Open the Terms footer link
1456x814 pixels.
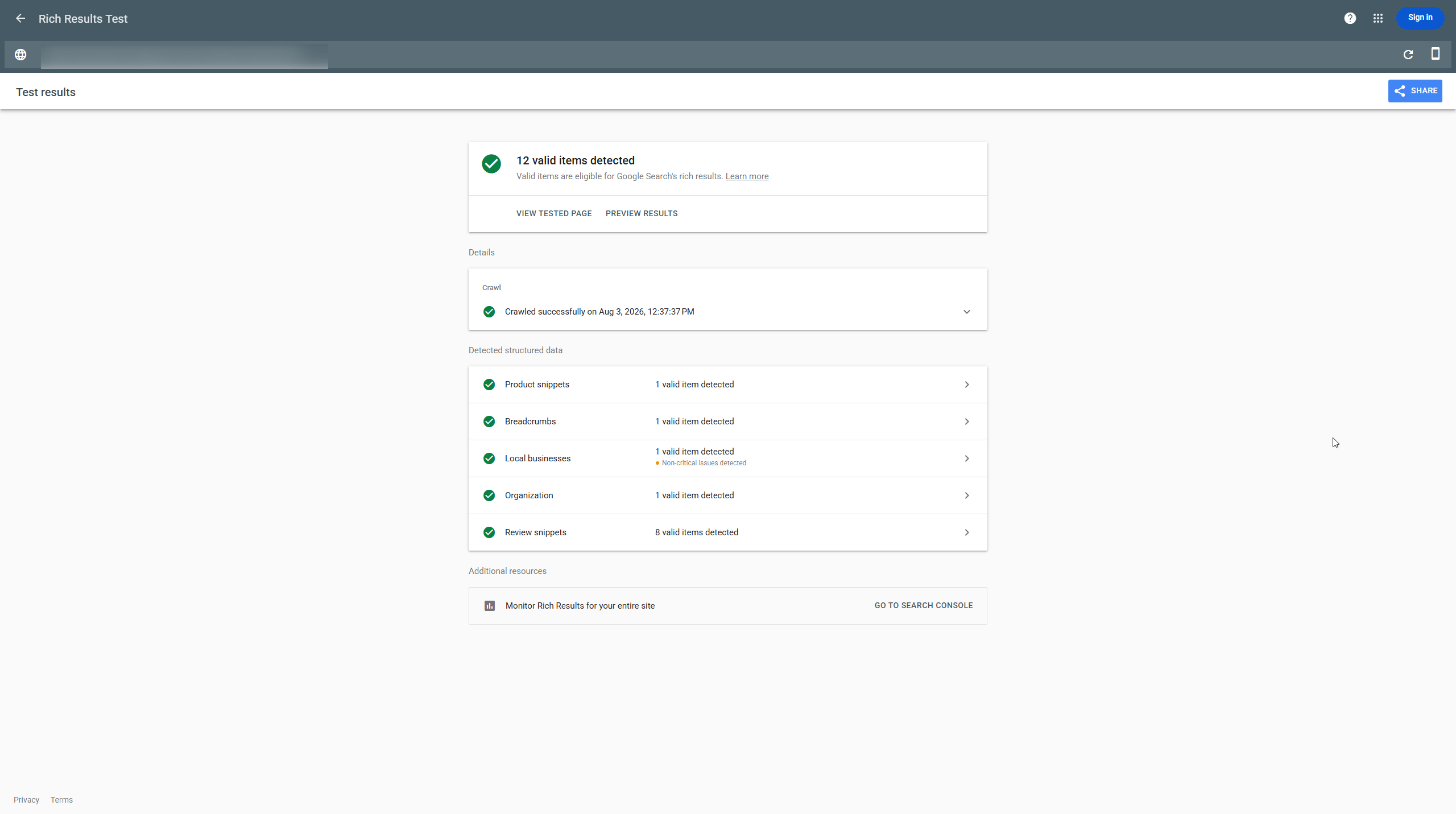pyautogui.click(x=61, y=800)
